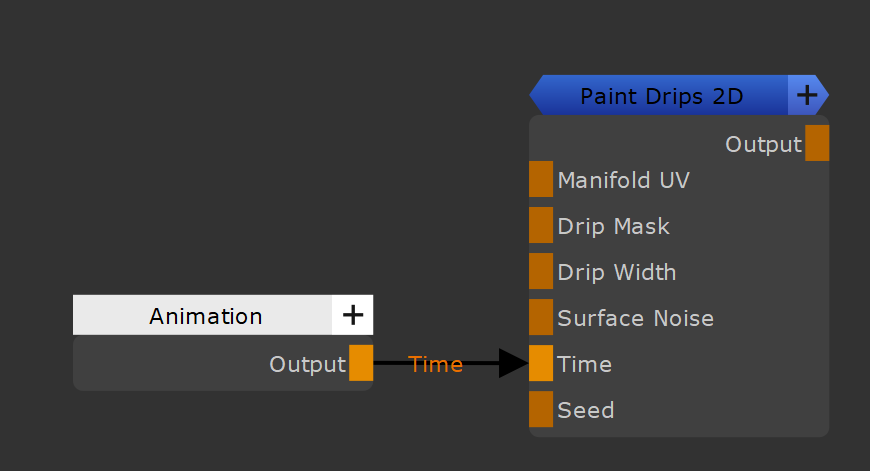Click the connected Time input port
The width and height of the screenshot is (870, 471).
click(541, 364)
